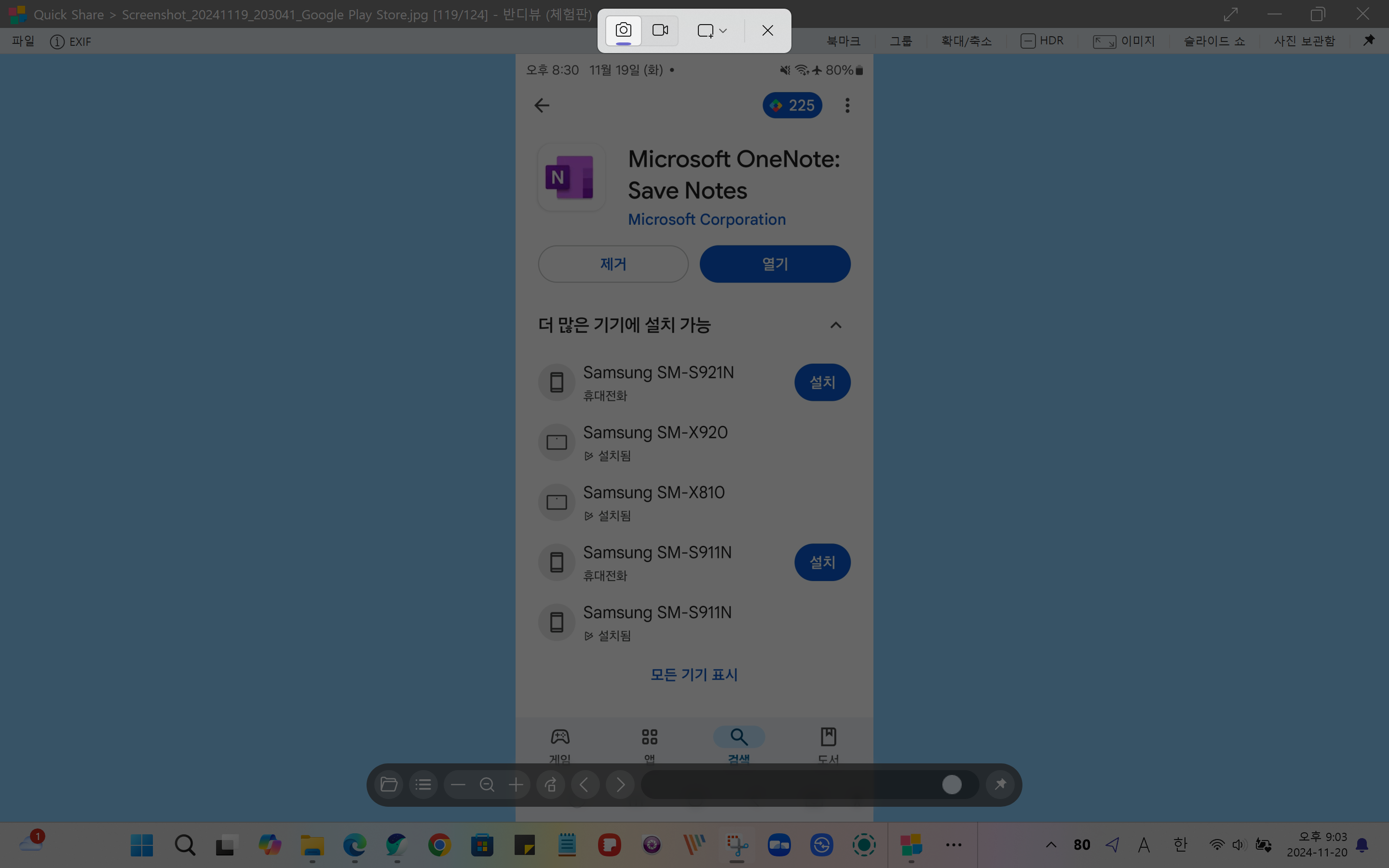The image size is (1389, 868).
Task: Zoom in with the plus icon
Action: (x=516, y=784)
